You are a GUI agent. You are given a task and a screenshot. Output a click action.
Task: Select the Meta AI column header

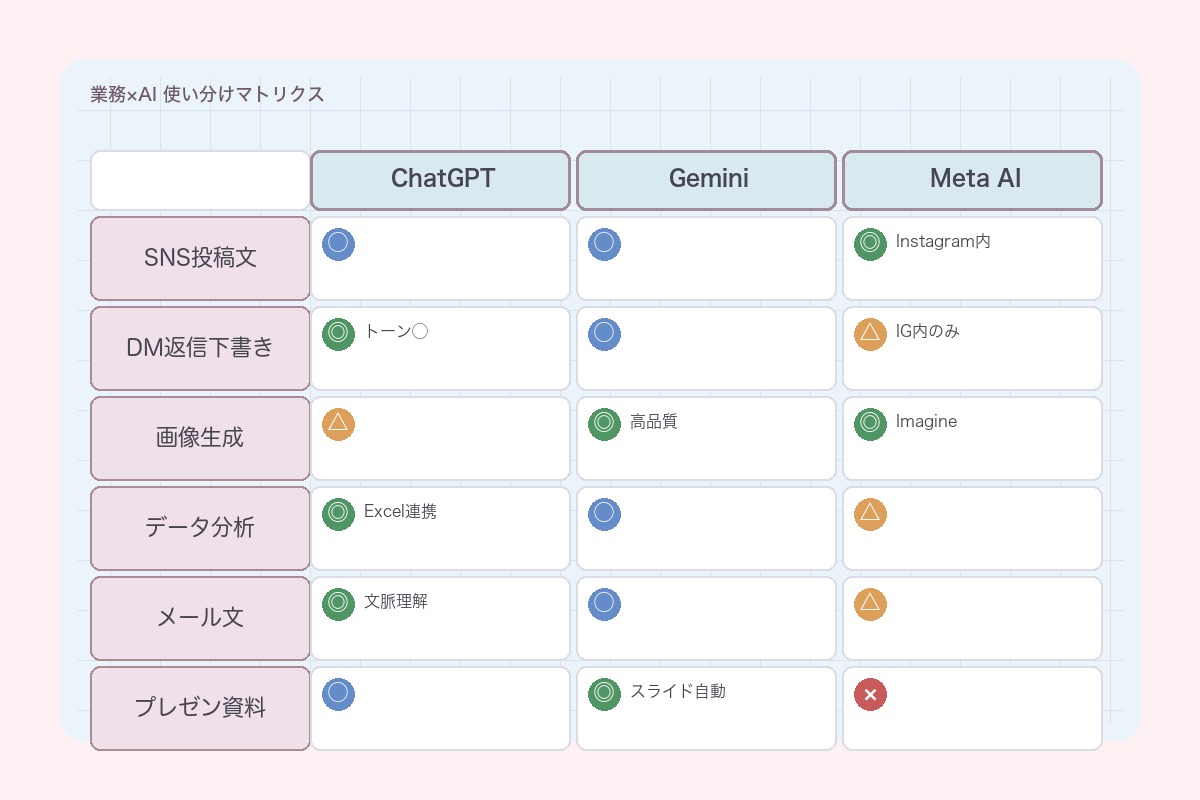973,180
